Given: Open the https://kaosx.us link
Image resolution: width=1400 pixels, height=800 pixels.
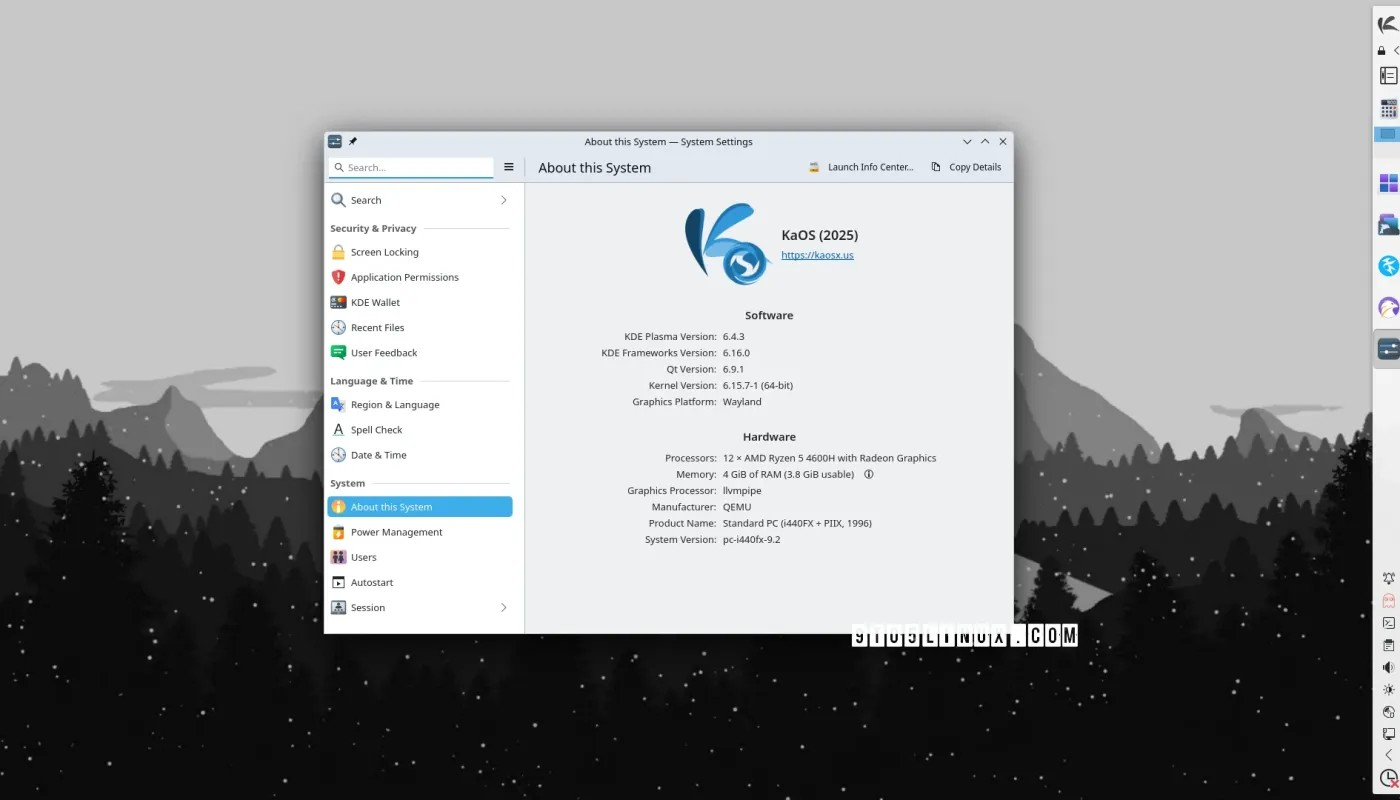Looking at the screenshot, I should pyautogui.click(x=817, y=255).
